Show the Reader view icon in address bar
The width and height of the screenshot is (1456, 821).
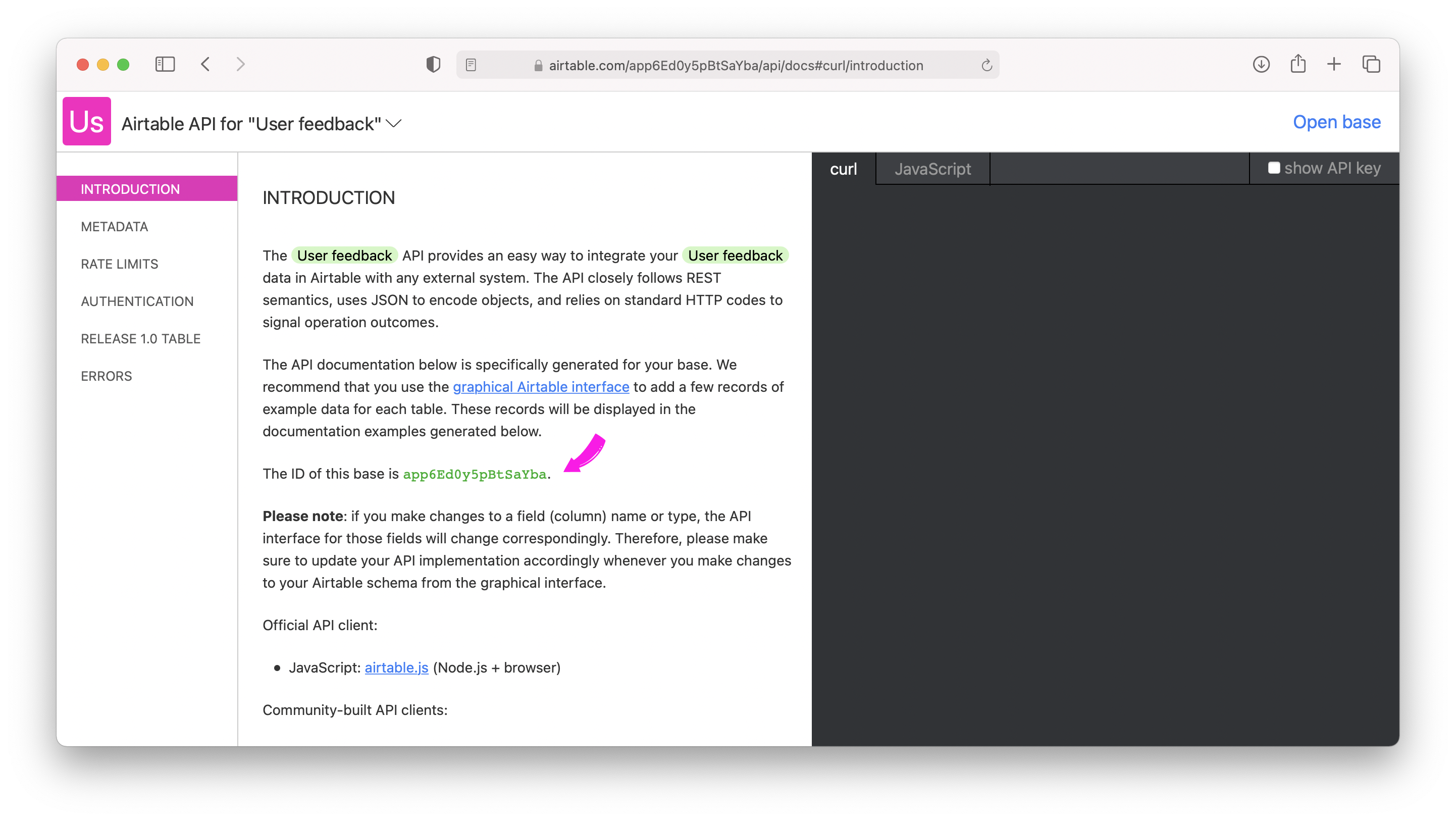point(471,65)
